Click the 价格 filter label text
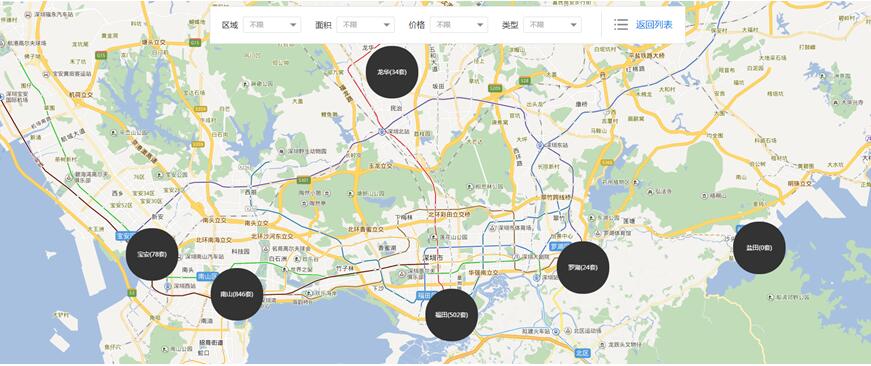 point(417,25)
